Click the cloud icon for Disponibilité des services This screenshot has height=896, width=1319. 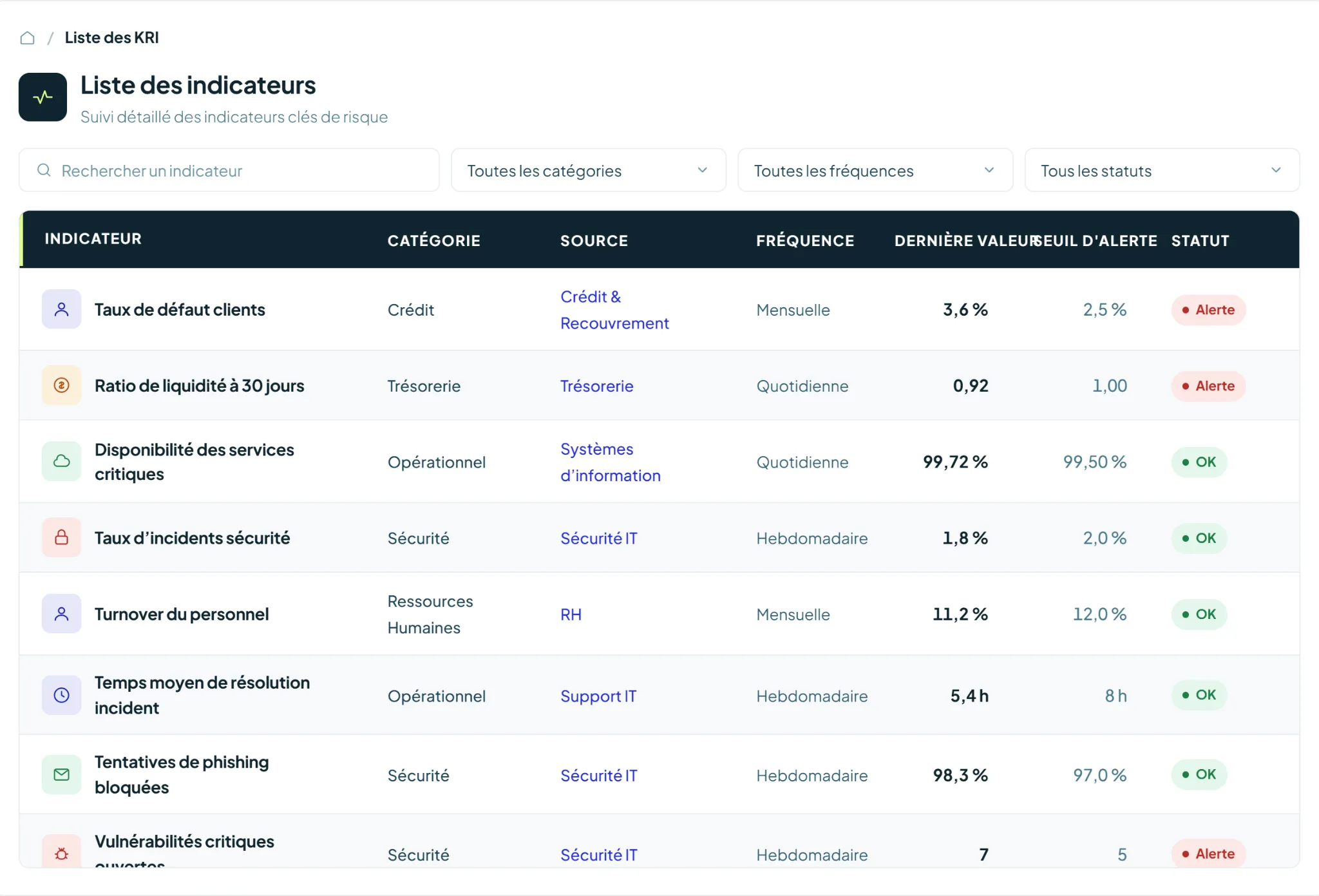point(61,461)
